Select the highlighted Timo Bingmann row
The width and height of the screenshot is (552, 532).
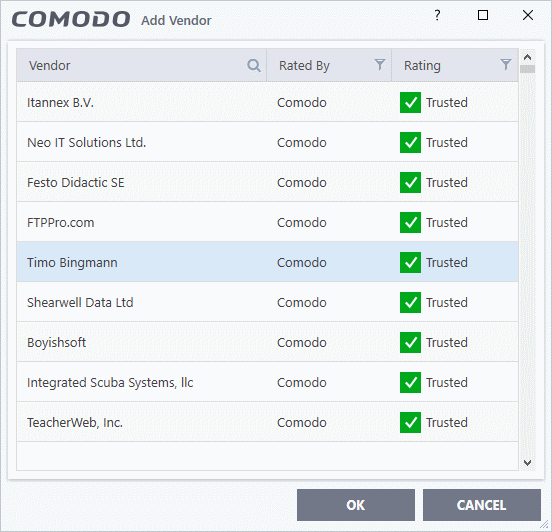click(x=267, y=262)
